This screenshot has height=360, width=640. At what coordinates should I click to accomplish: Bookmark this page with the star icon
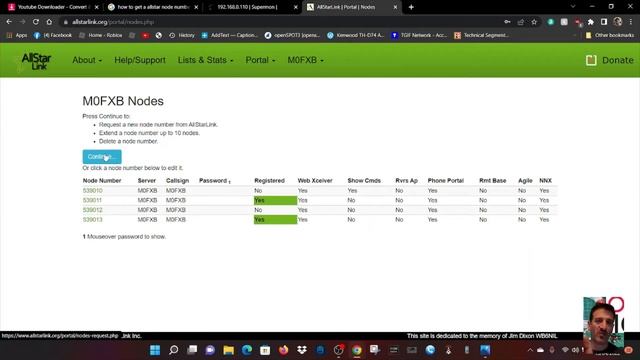(x=534, y=22)
